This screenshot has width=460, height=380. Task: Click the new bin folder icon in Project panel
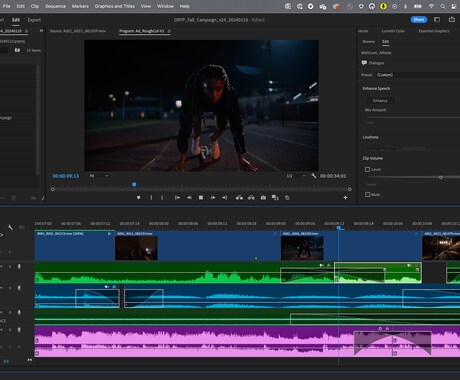17,50
